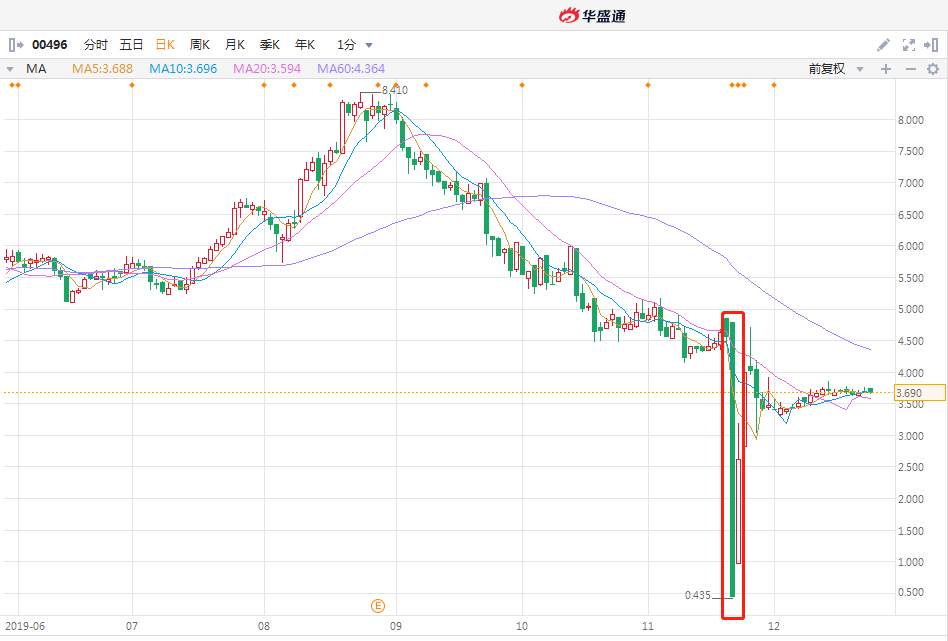Image resolution: width=948 pixels, height=641 pixels.
Task: Open indicator settings gear icon
Action: [933, 69]
